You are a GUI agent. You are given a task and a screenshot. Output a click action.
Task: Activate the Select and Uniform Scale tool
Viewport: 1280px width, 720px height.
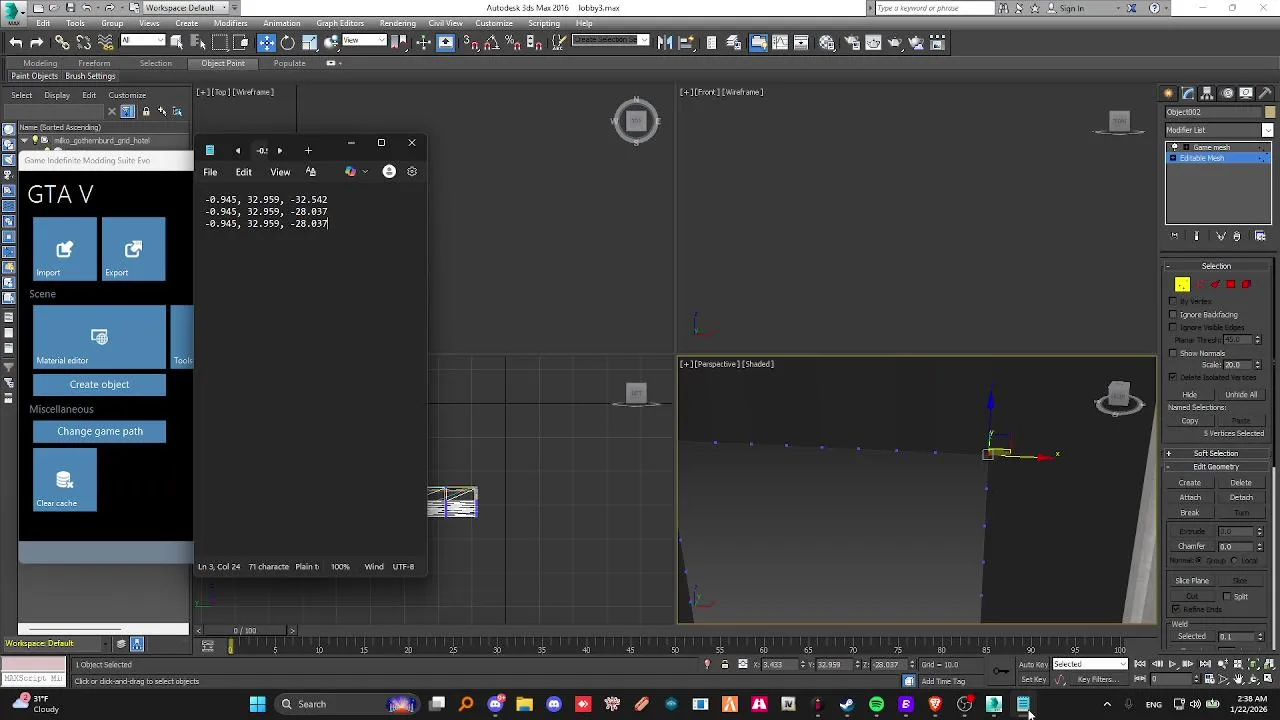pos(310,42)
